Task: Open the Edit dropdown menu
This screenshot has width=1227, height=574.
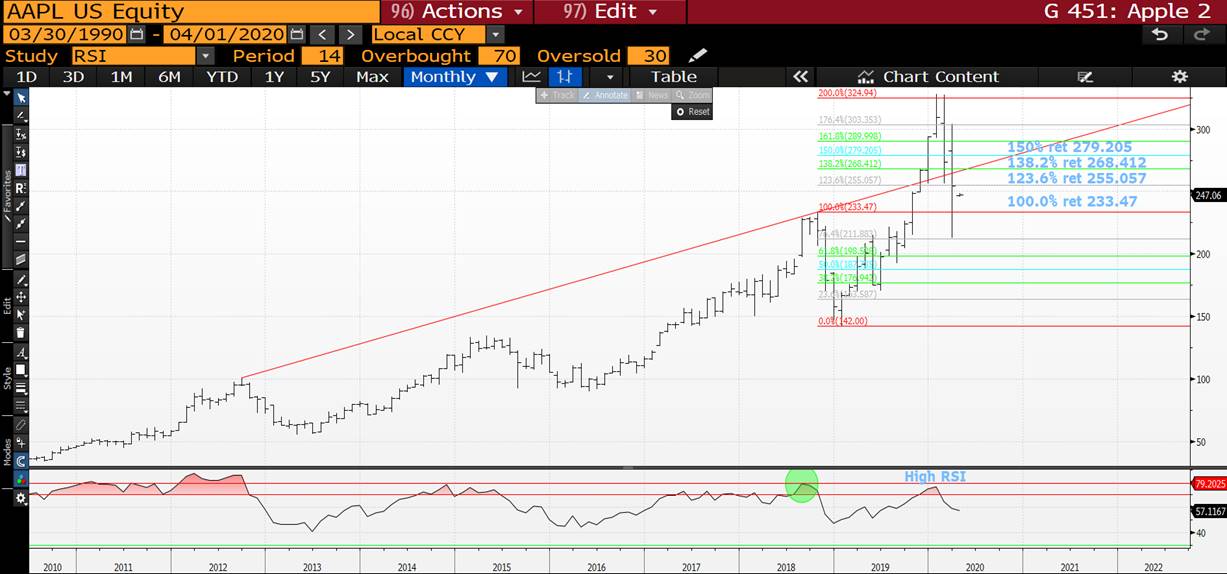Action: coord(610,12)
